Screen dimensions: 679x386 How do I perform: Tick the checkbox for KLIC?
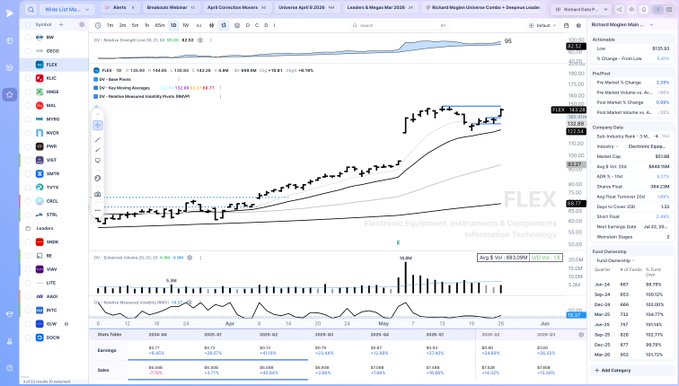click(28, 78)
